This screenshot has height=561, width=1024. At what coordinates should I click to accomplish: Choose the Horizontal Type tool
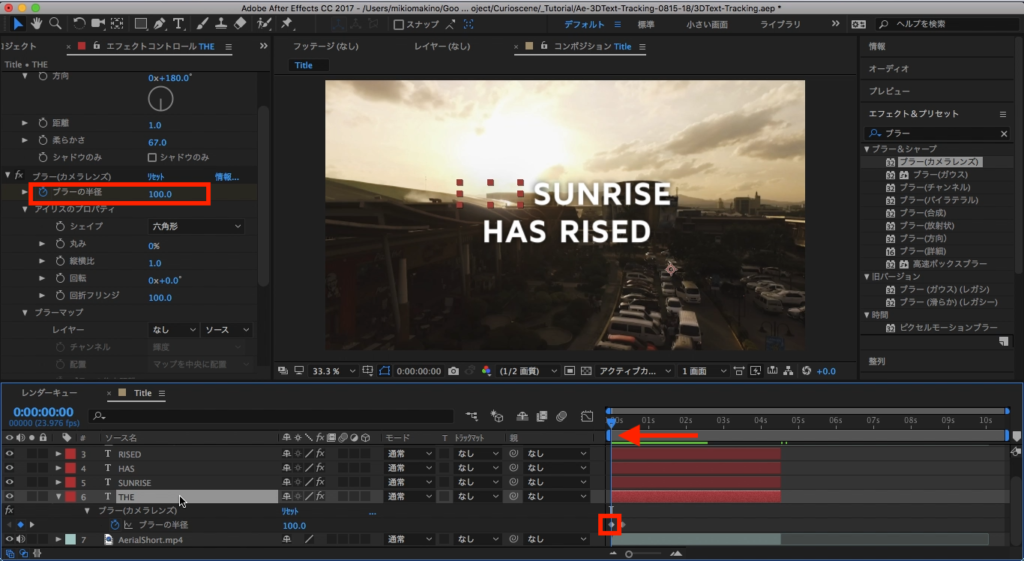point(179,23)
